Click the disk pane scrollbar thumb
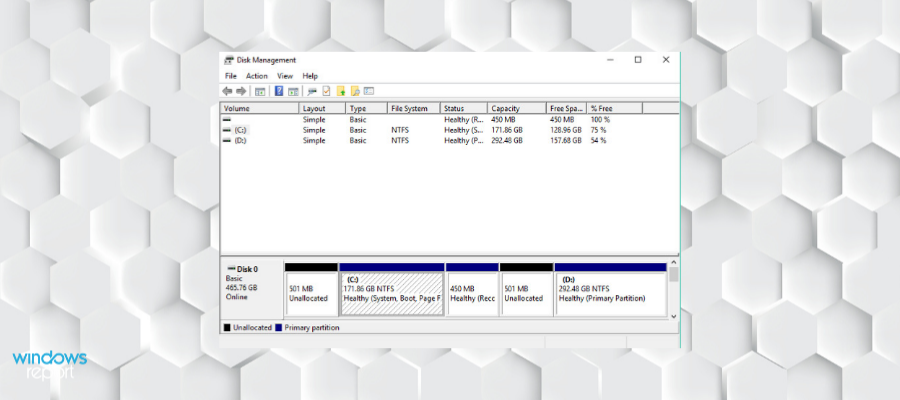900x400 pixels. (x=674, y=274)
